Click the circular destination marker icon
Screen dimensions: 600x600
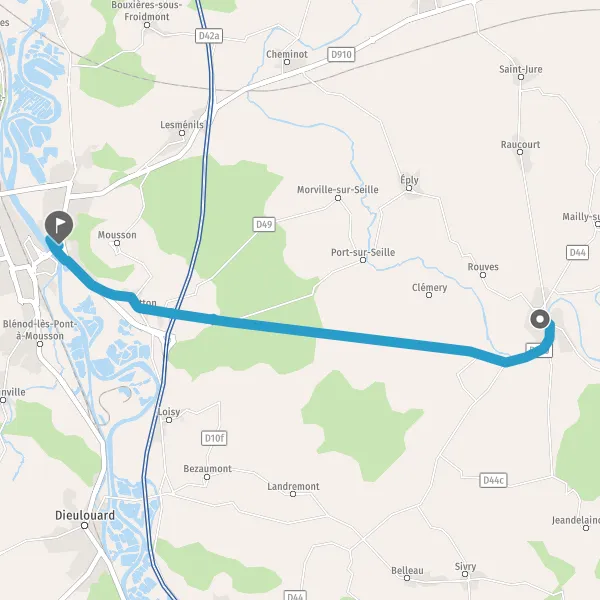point(540,319)
